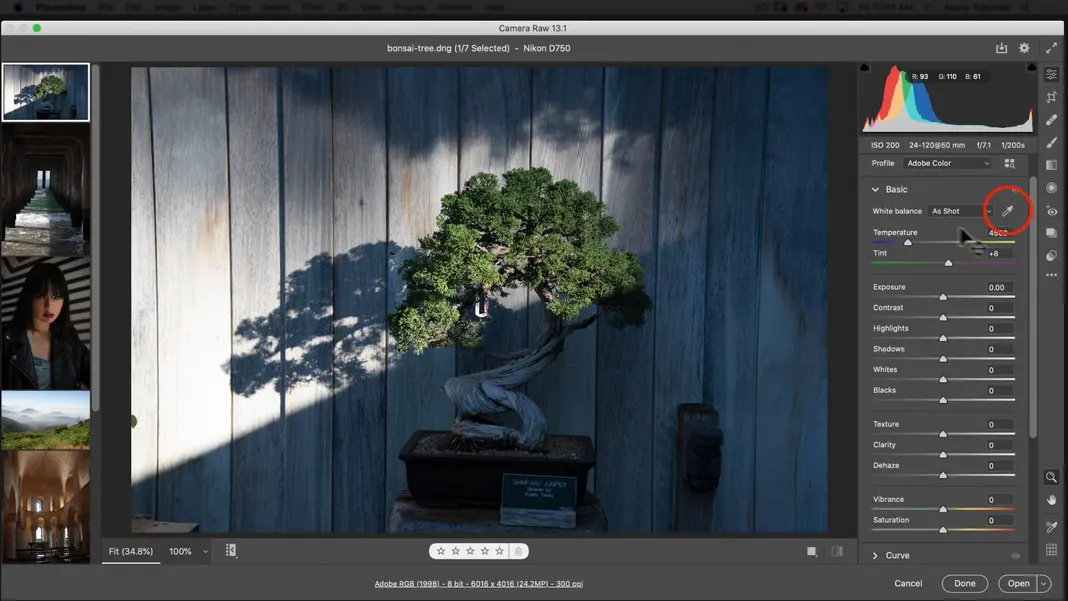The height and width of the screenshot is (601, 1068).
Task: Select the misty mountains filmstrip thumbnail
Action: click(46, 420)
